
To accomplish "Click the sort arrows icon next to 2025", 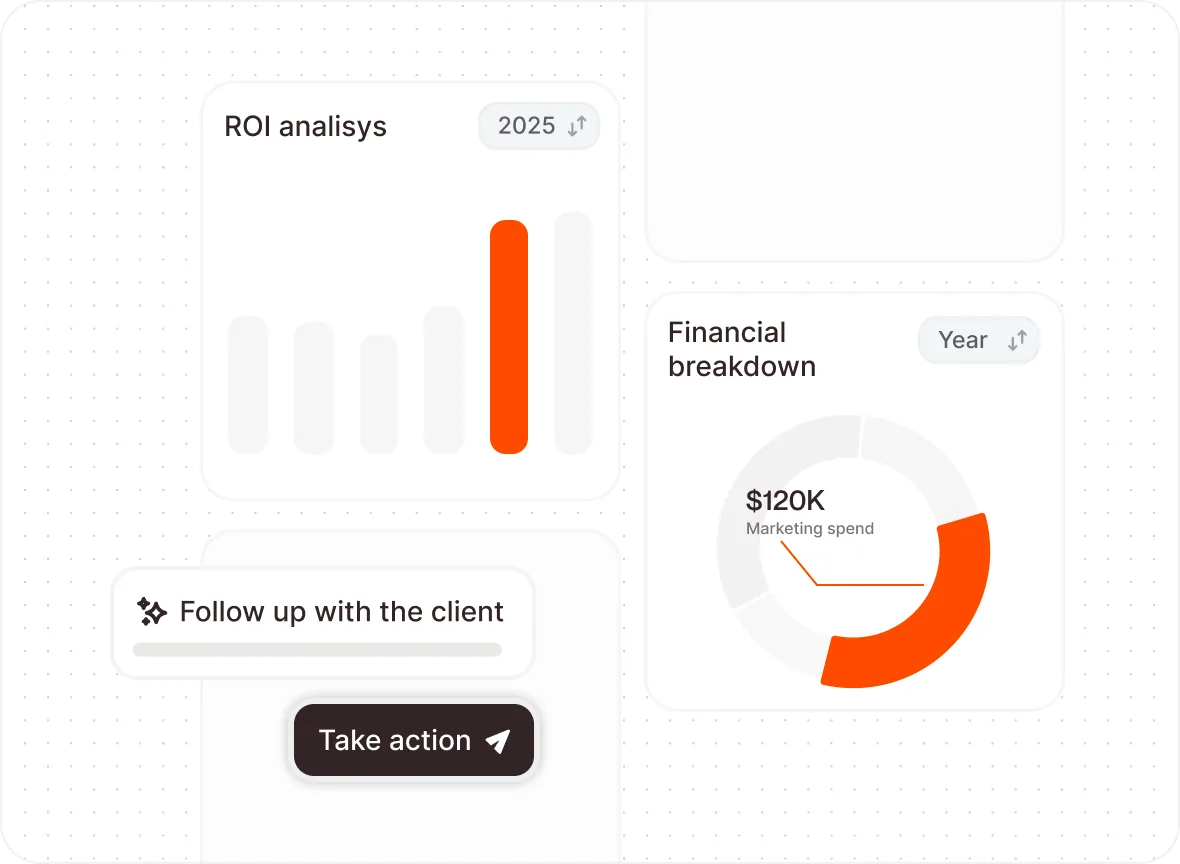I will click(576, 126).
